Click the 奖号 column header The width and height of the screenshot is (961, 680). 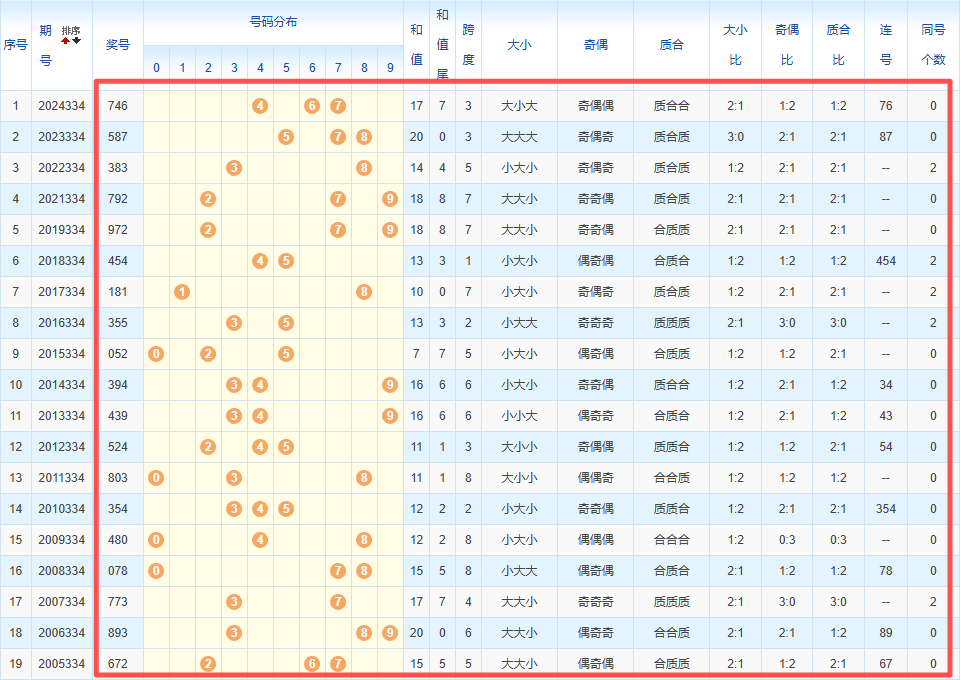(118, 45)
